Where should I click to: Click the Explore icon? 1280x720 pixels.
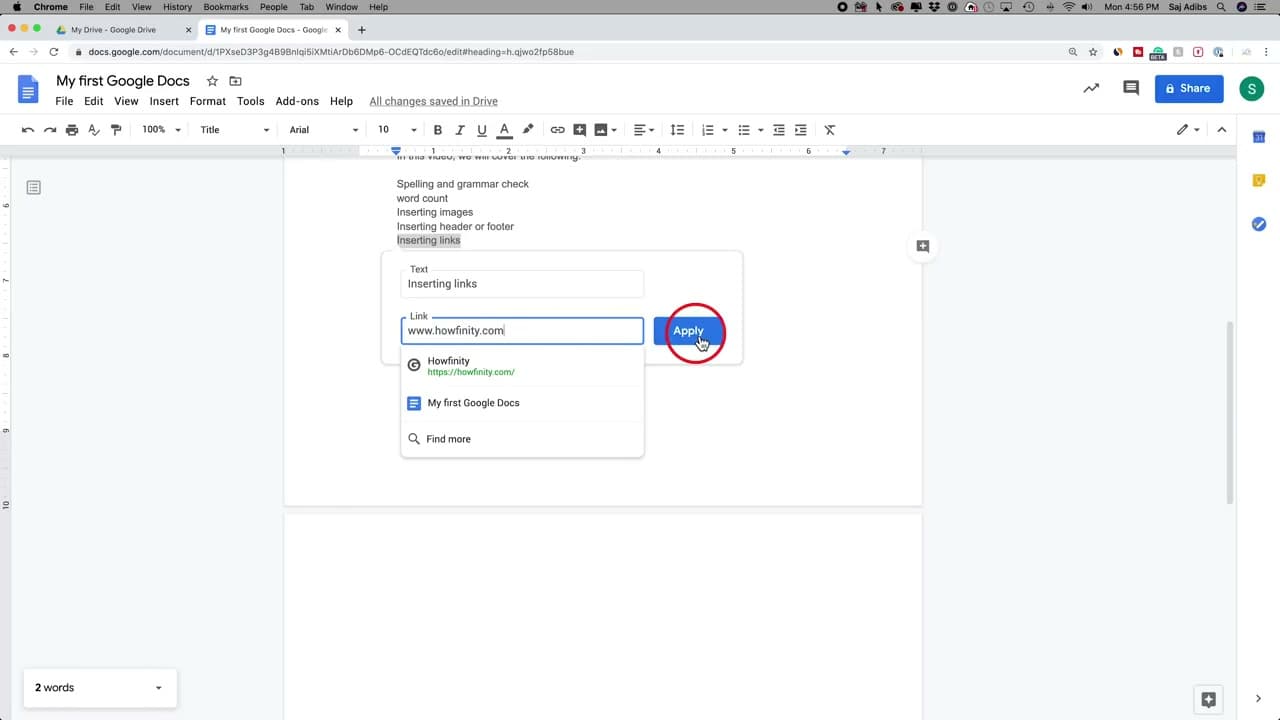point(1208,700)
